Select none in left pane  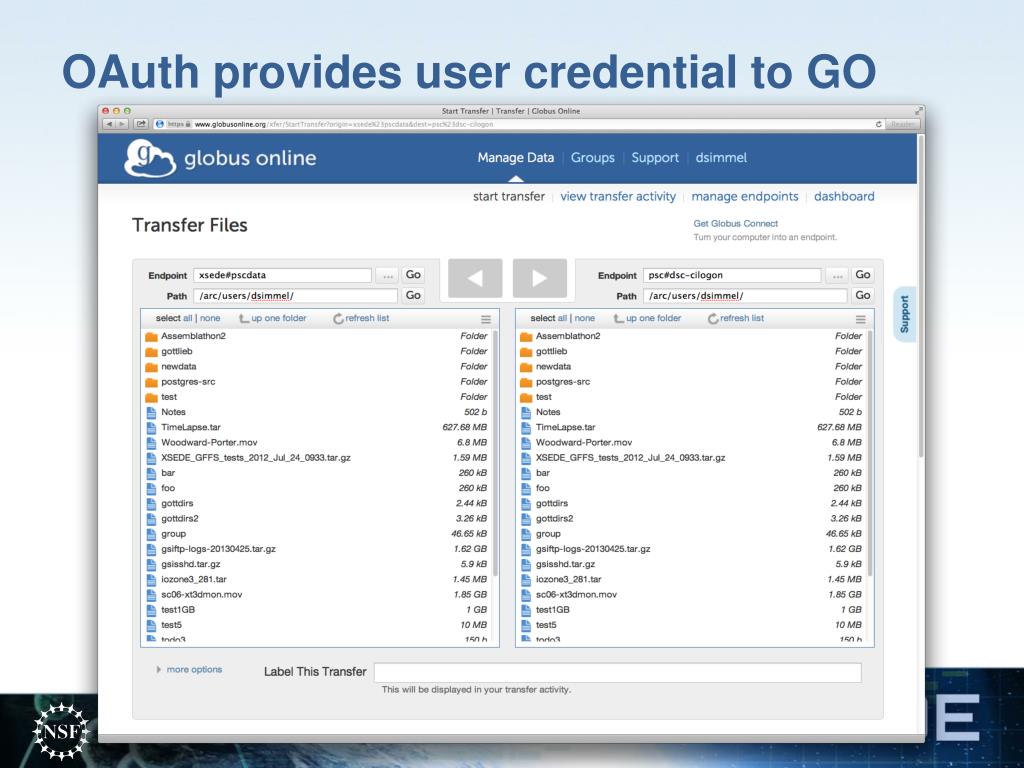point(210,318)
